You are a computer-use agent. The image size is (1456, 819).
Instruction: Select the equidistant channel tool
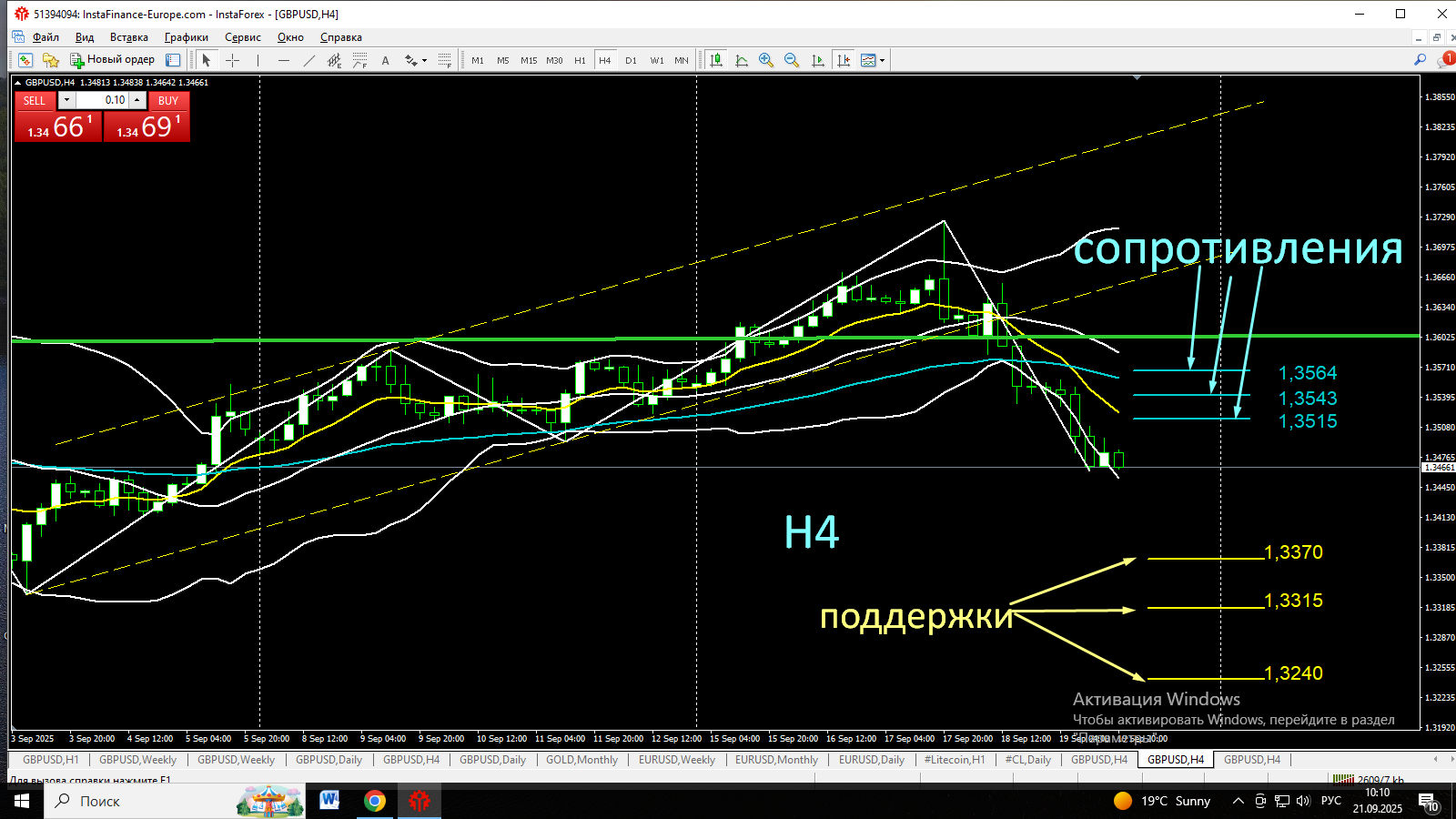pos(334,60)
